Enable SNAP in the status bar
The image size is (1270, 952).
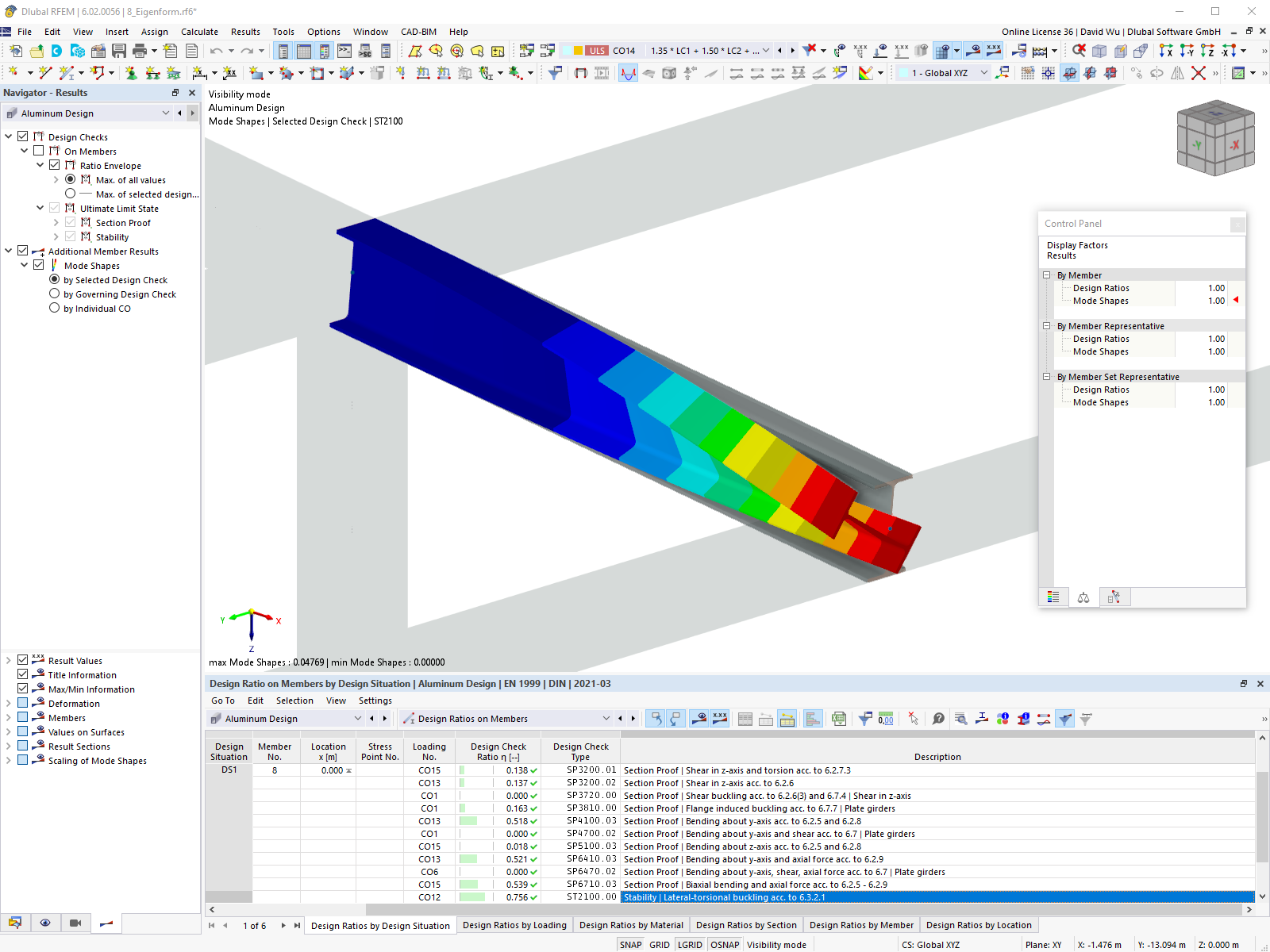coord(630,945)
